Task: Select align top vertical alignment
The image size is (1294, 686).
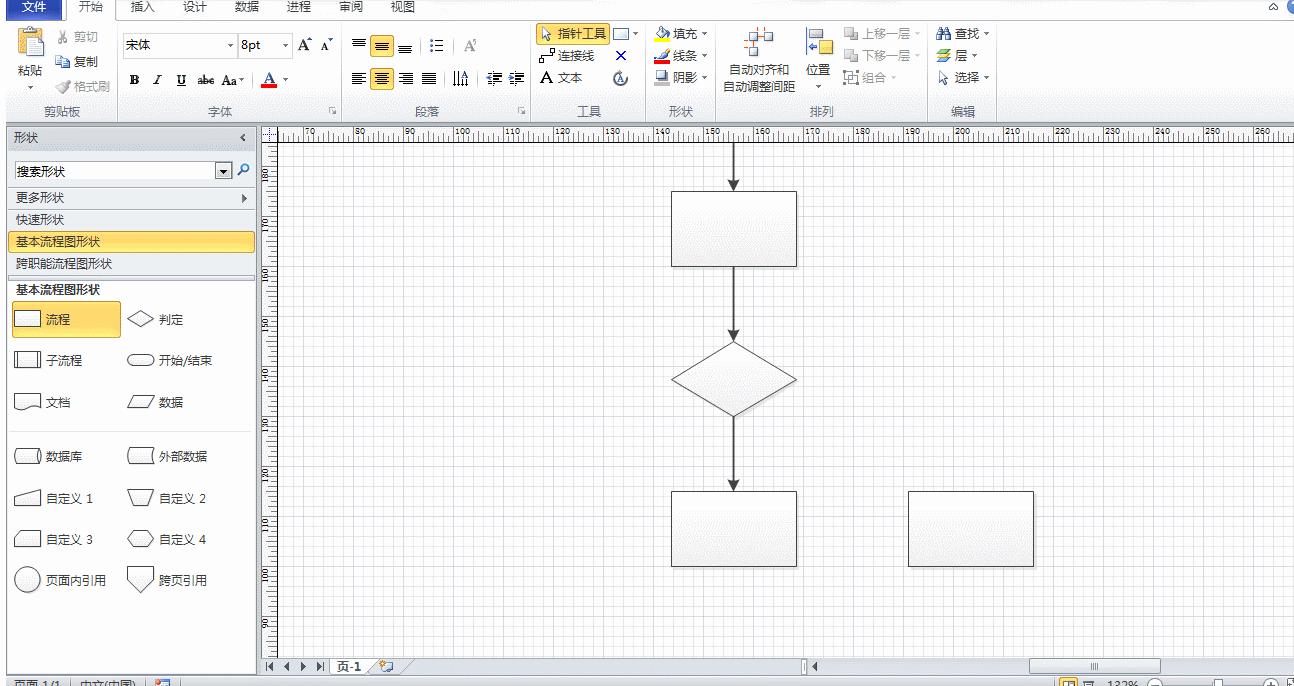Action: [359, 46]
